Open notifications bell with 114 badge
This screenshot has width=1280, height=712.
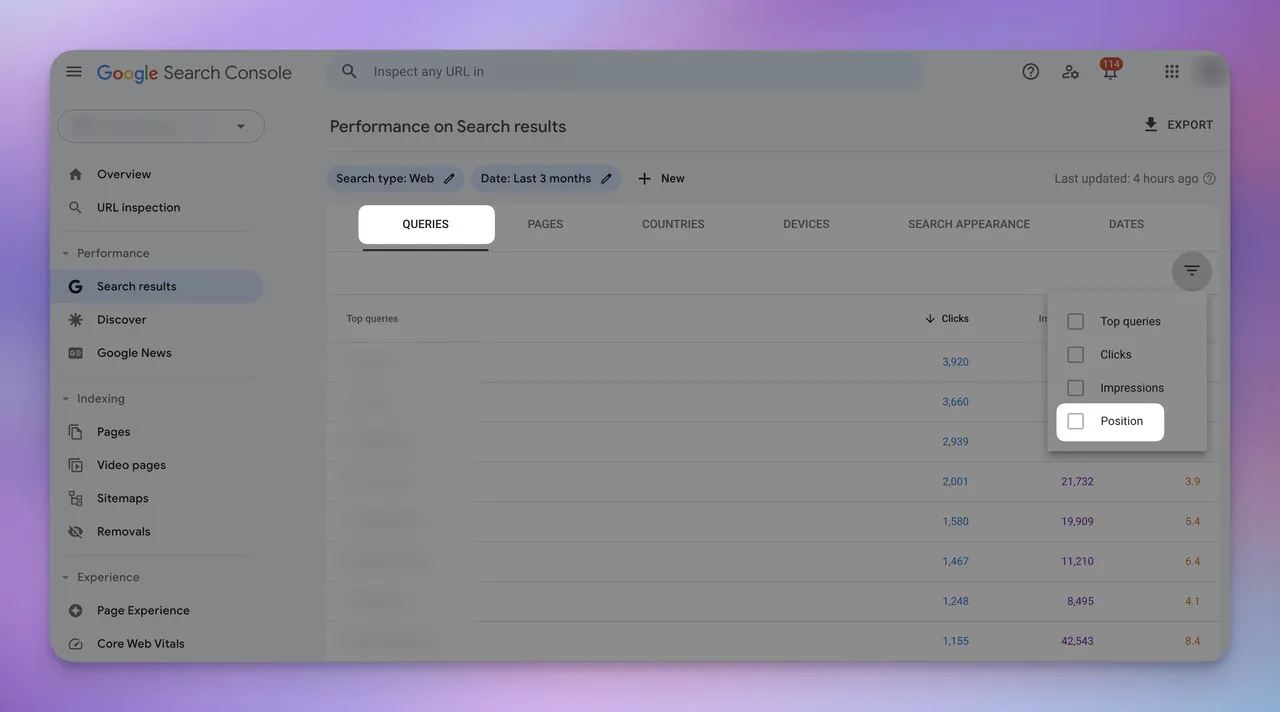(x=1110, y=70)
